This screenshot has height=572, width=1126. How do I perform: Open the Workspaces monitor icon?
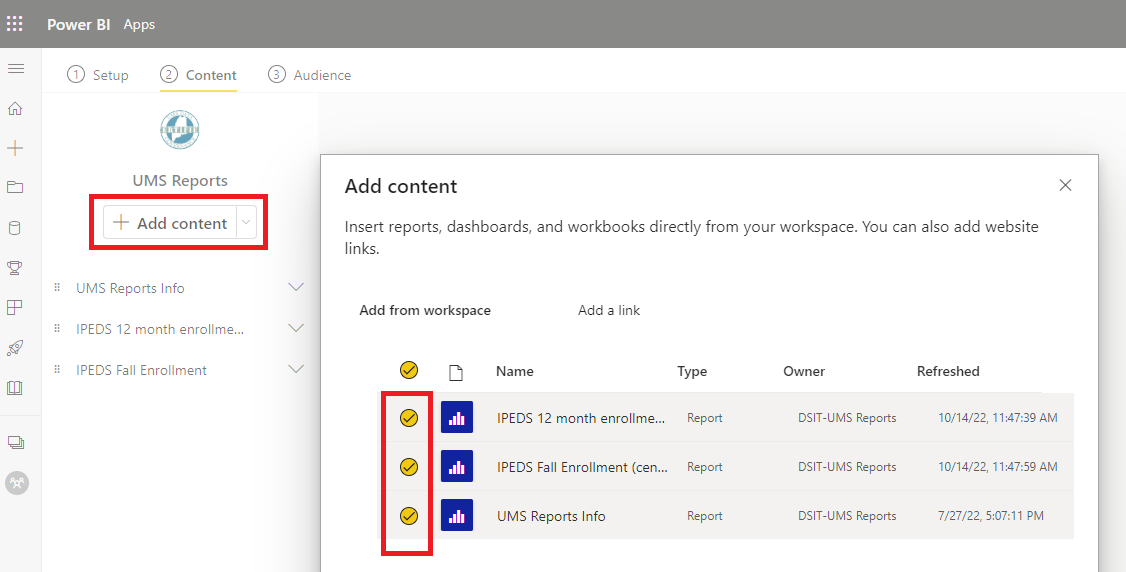point(16,442)
